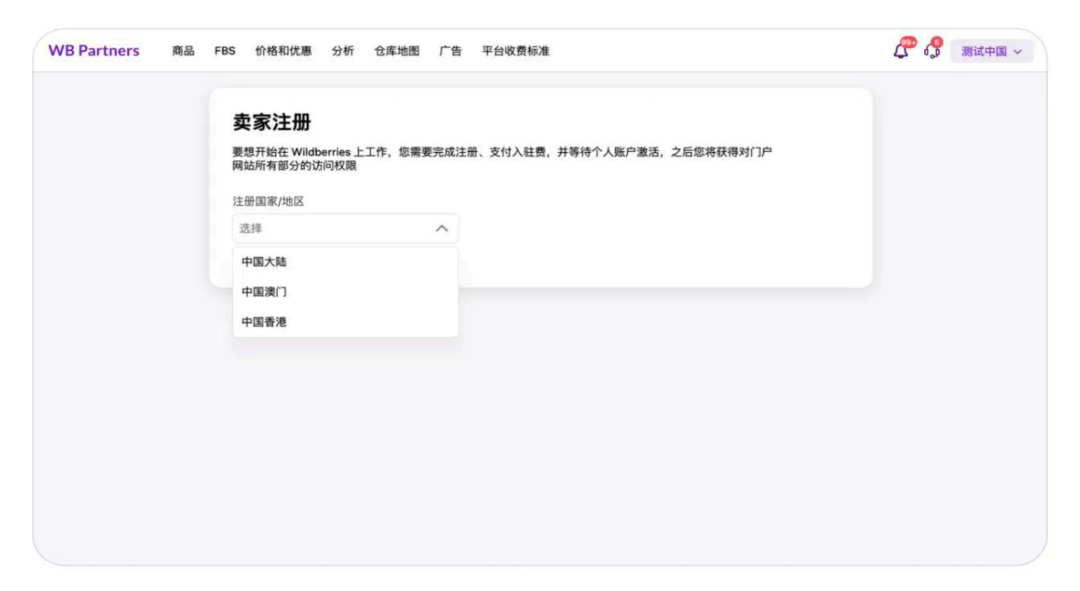
Task: Collapse the country list with the up chevron
Action: pyautogui.click(x=442, y=229)
